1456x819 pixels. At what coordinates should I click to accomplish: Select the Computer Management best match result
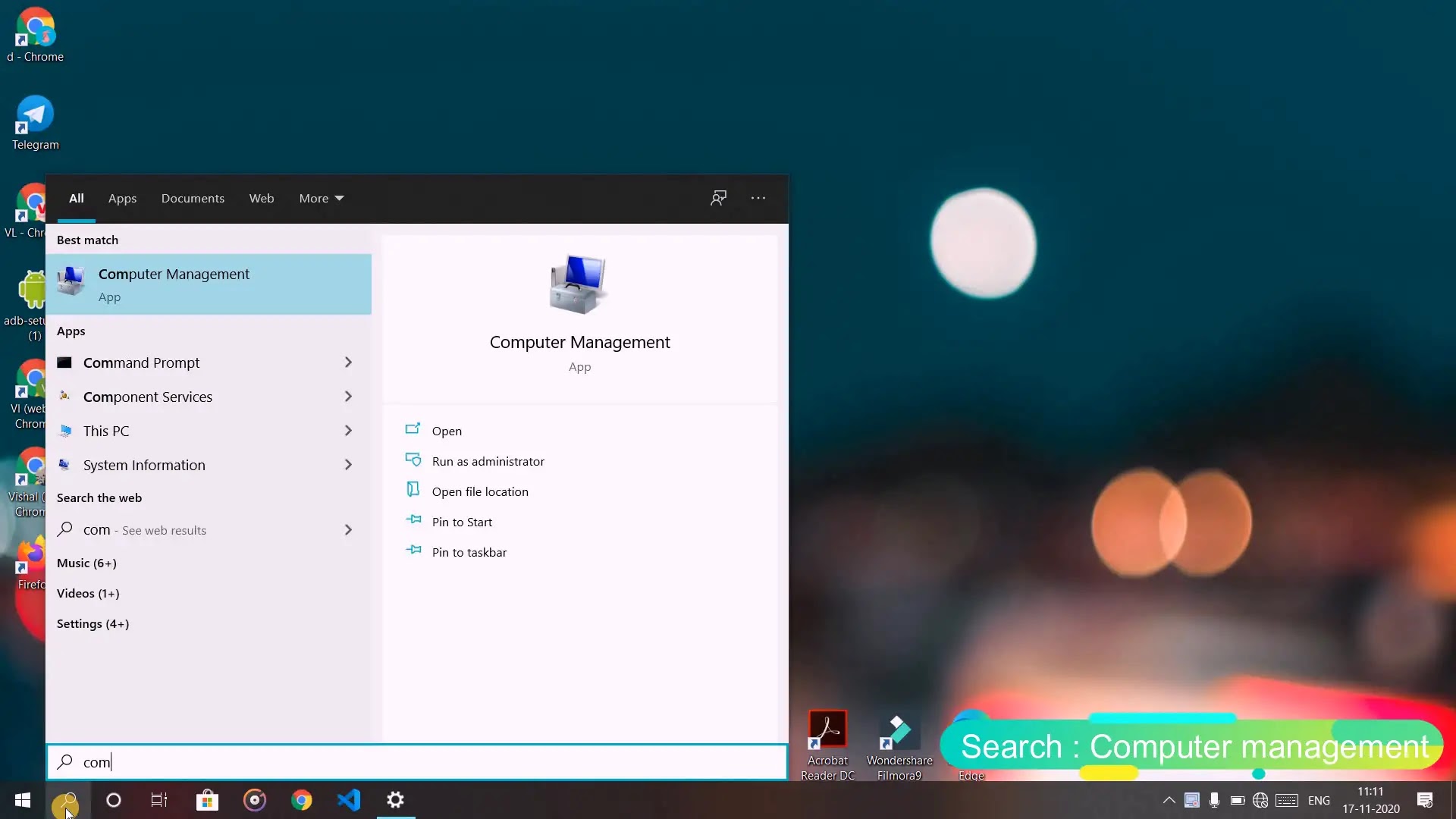[x=209, y=284]
